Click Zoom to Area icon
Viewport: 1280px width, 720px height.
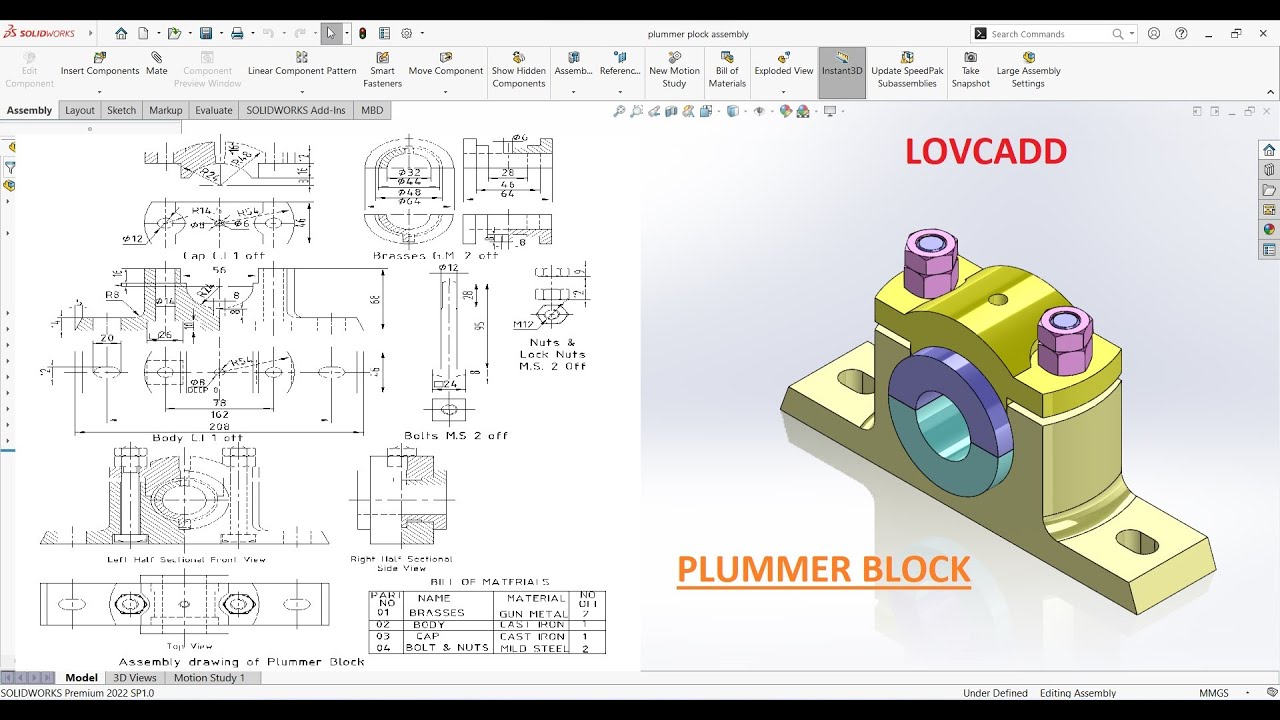point(637,111)
